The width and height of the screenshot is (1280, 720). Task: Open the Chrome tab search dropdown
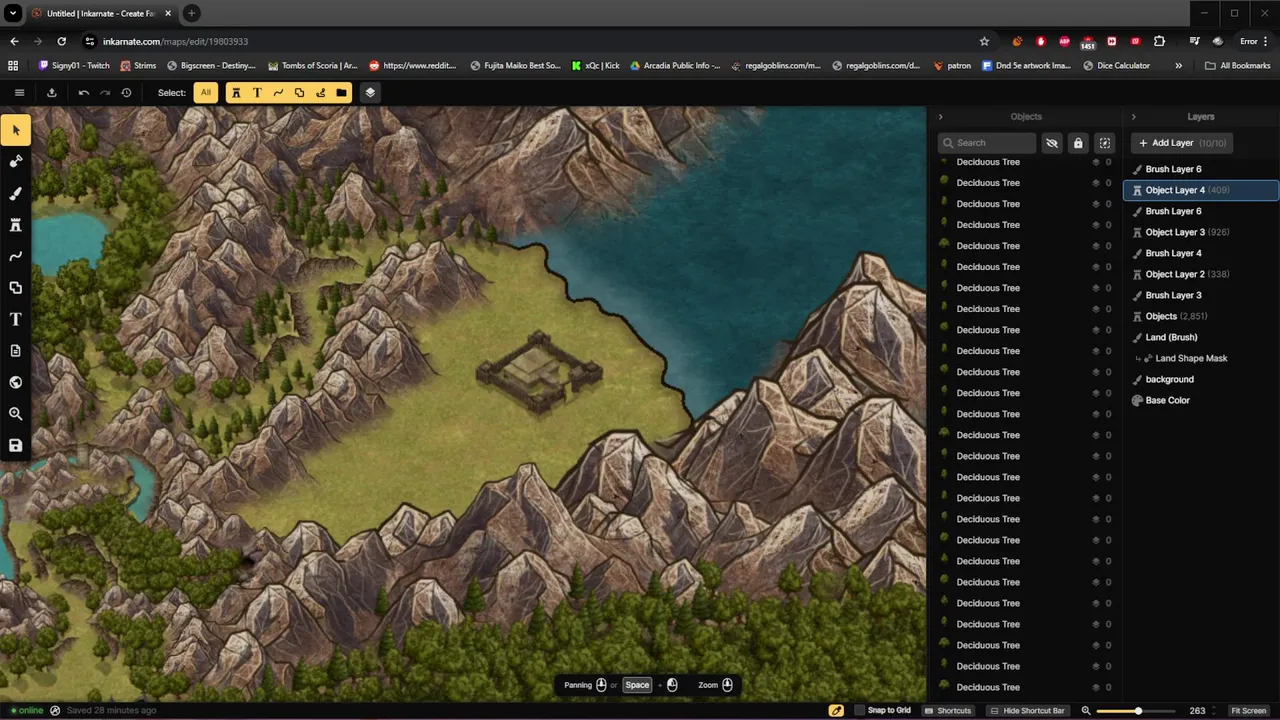click(13, 13)
